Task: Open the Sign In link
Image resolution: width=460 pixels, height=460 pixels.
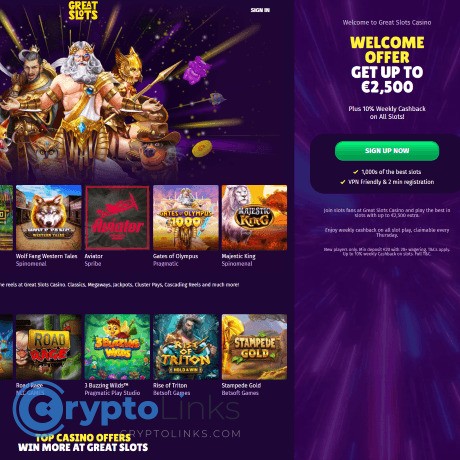Action: click(260, 10)
